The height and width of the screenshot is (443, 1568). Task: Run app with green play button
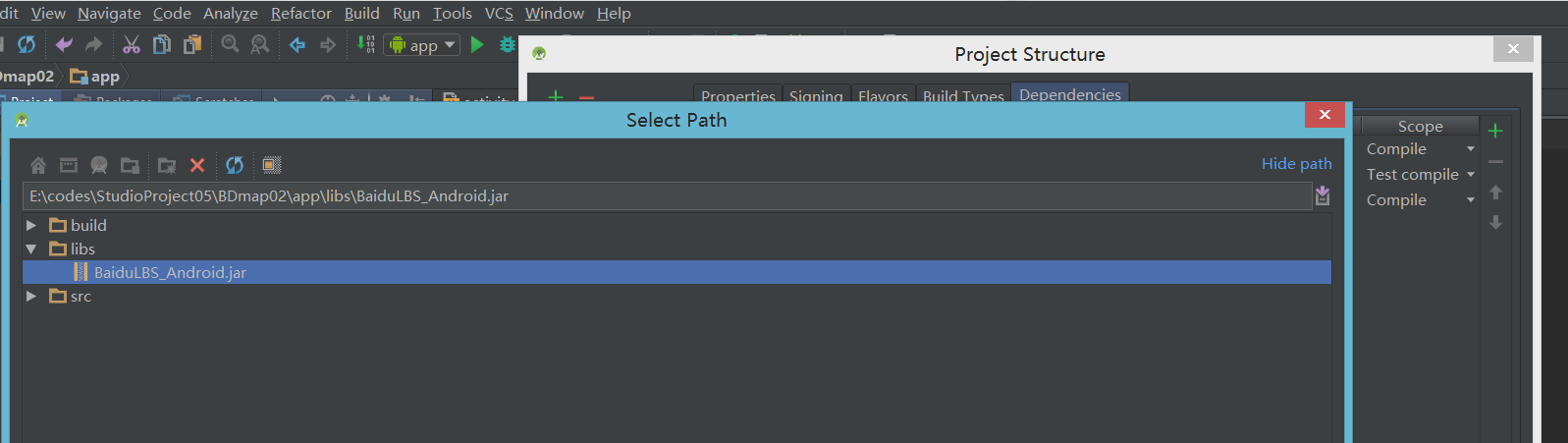click(x=477, y=44)
